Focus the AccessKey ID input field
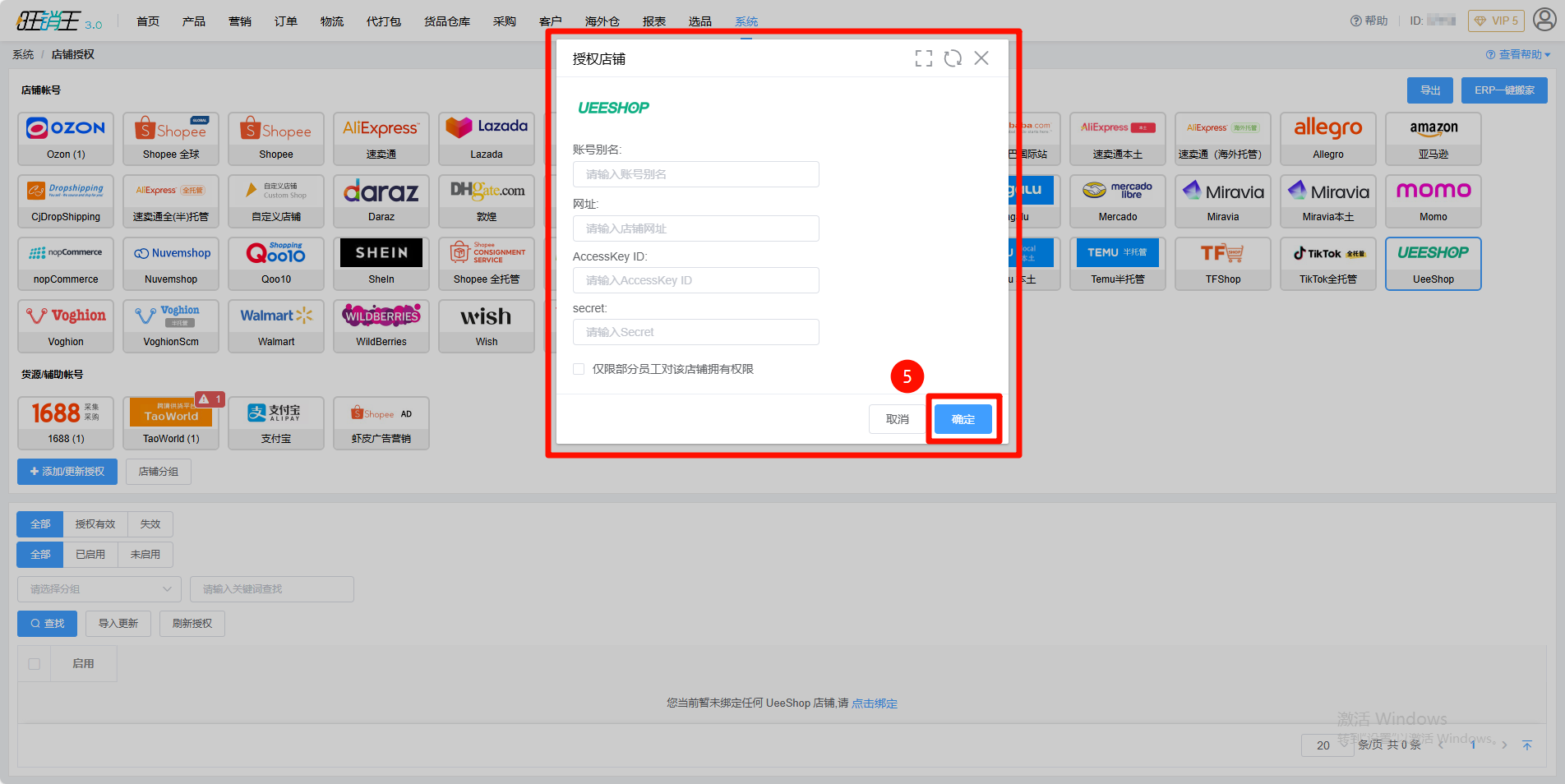 (x=696, y=280)
